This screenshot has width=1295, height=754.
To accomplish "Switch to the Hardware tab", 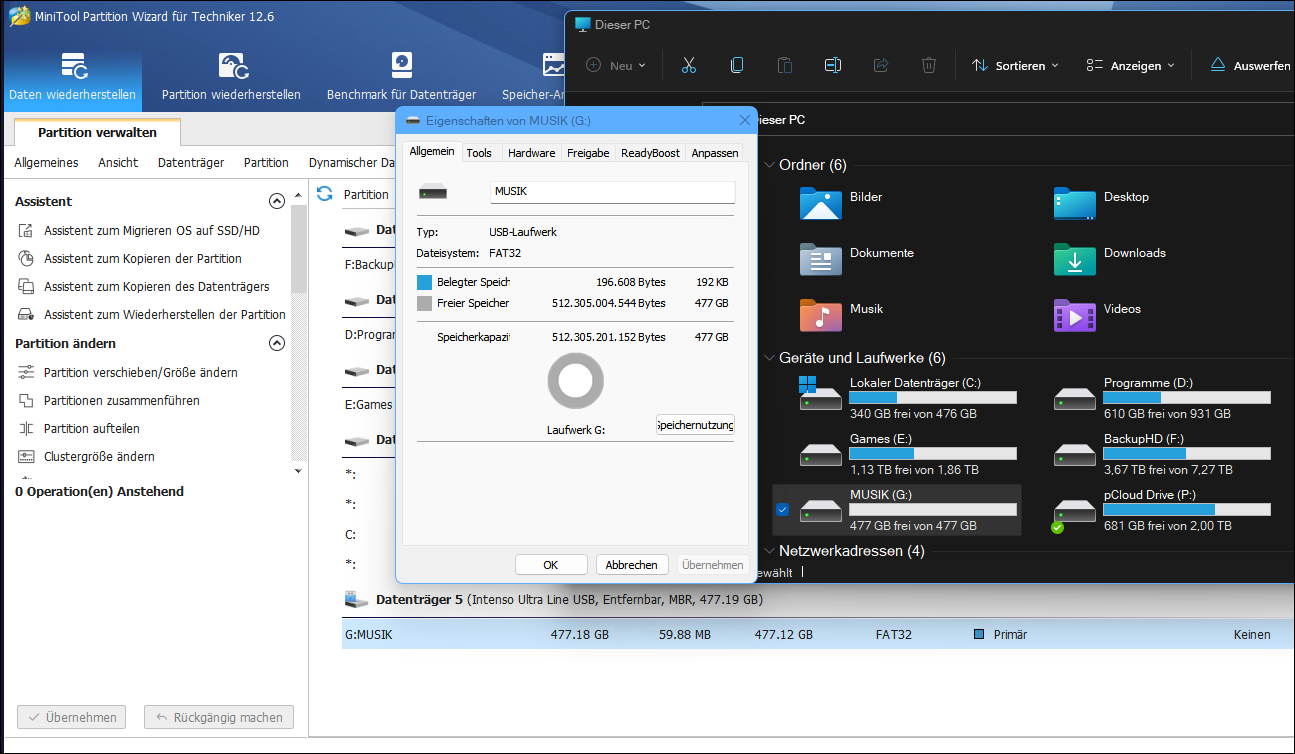I will pyautogui.click(x=531, y=153).
